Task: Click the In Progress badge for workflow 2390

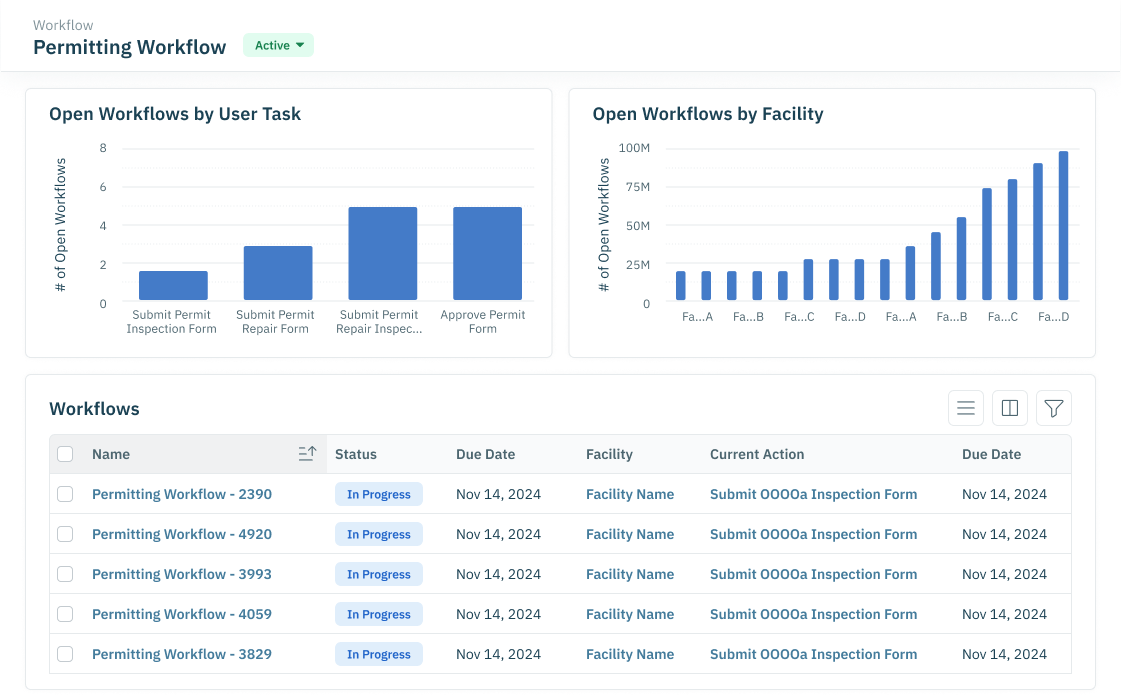Action: pyautogui.click(x=379, y=494)
